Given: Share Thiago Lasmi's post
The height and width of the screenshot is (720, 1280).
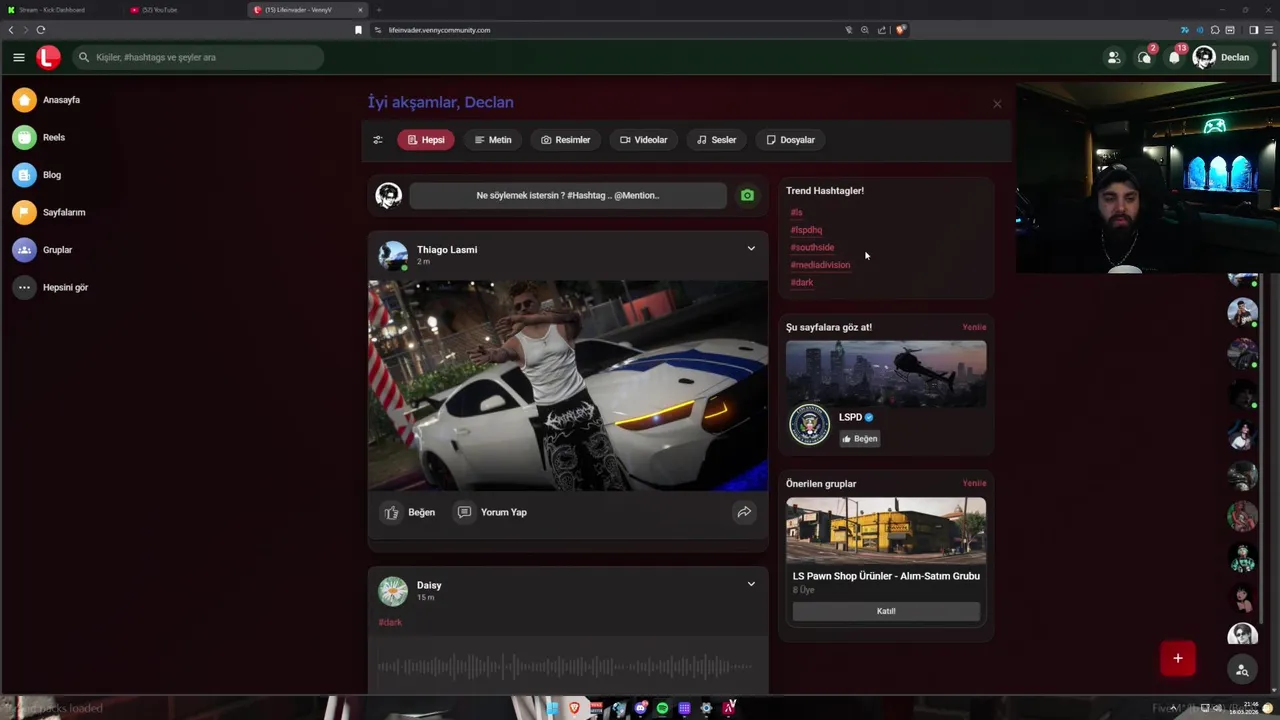Looking at the screenshot, I should (744, 512).
